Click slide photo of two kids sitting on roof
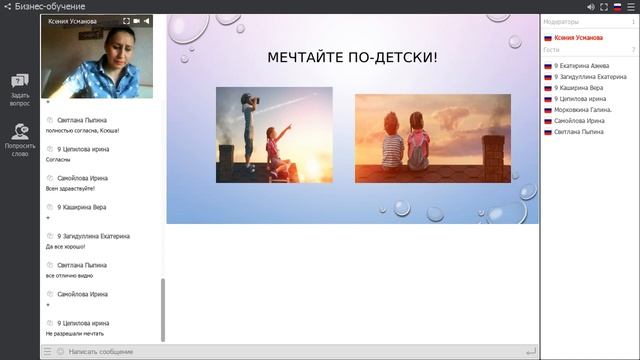The width and height of the screenshot is (640, 360). tap(433, 138)
